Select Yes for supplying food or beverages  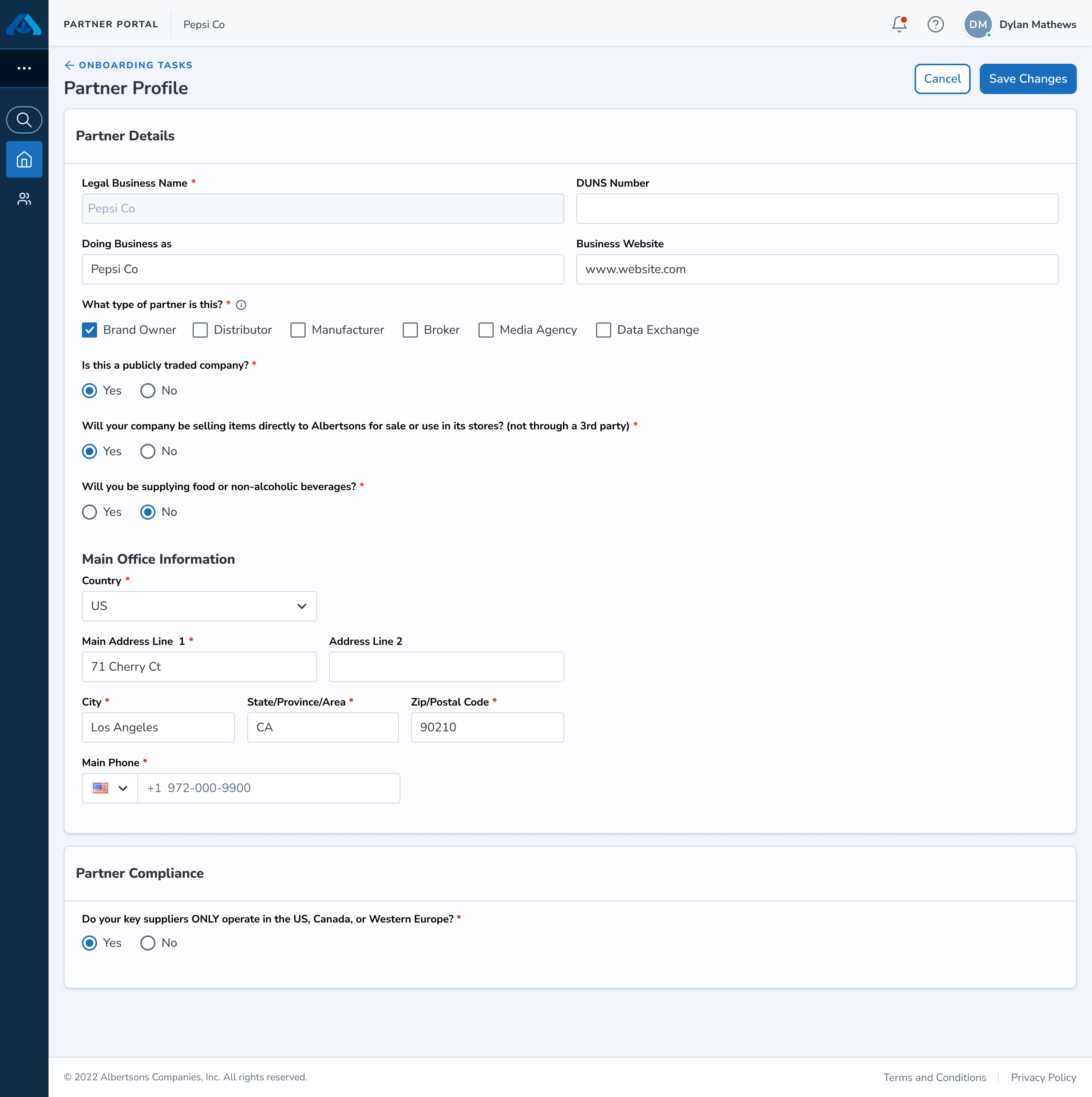90,512
